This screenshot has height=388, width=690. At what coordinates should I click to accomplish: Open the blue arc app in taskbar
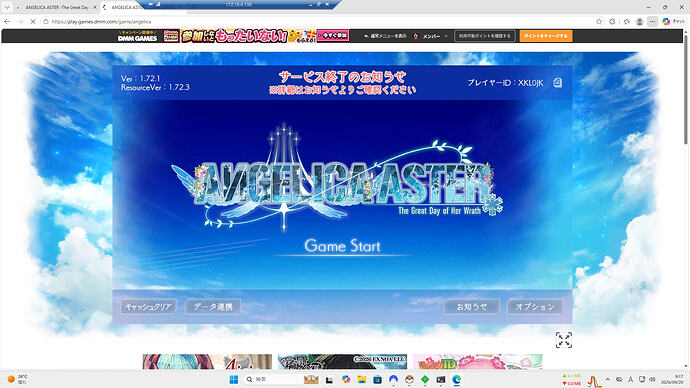[393, 379]
